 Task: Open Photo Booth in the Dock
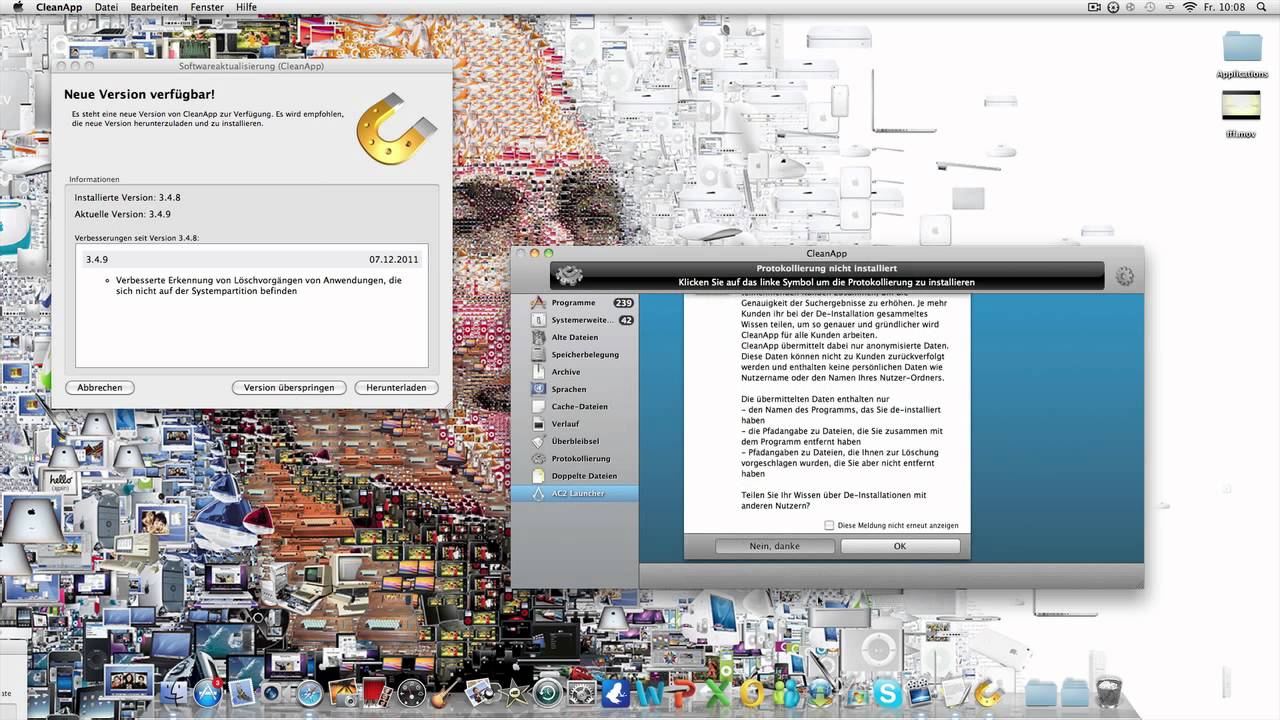tap(378, 692)
